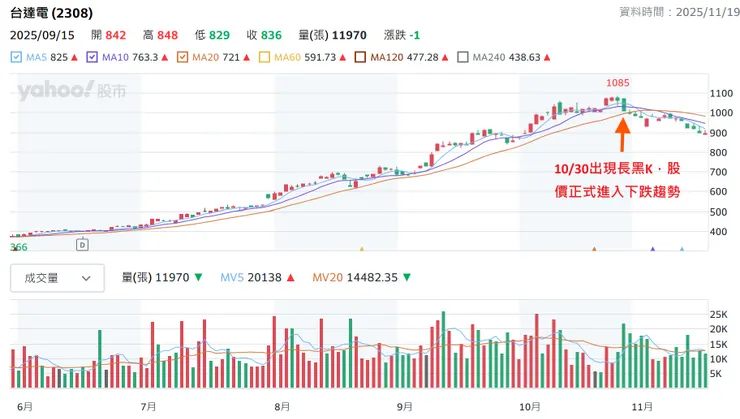Click the D dividend marker on chart
Viewport: 740px width, 419px height.
pos(82,245)
